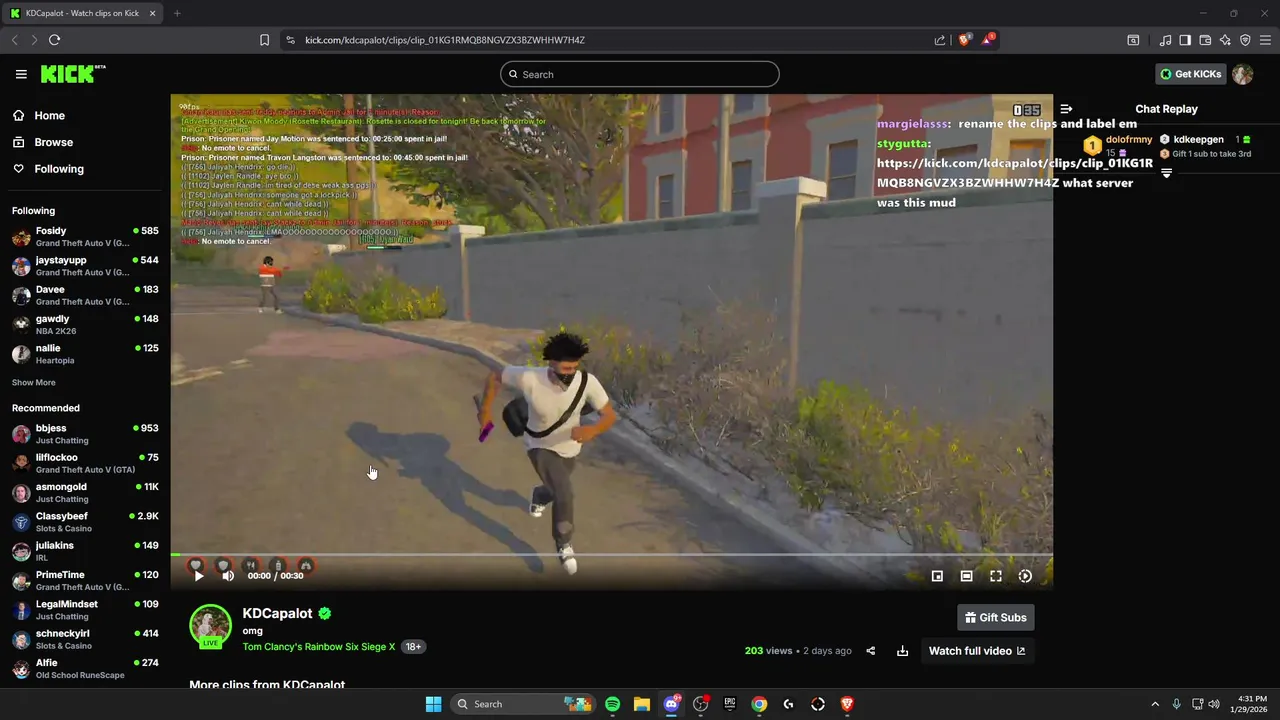1280x720 pixels.
Task: Click the address bar share icon
Action: (x=940, y=40)
